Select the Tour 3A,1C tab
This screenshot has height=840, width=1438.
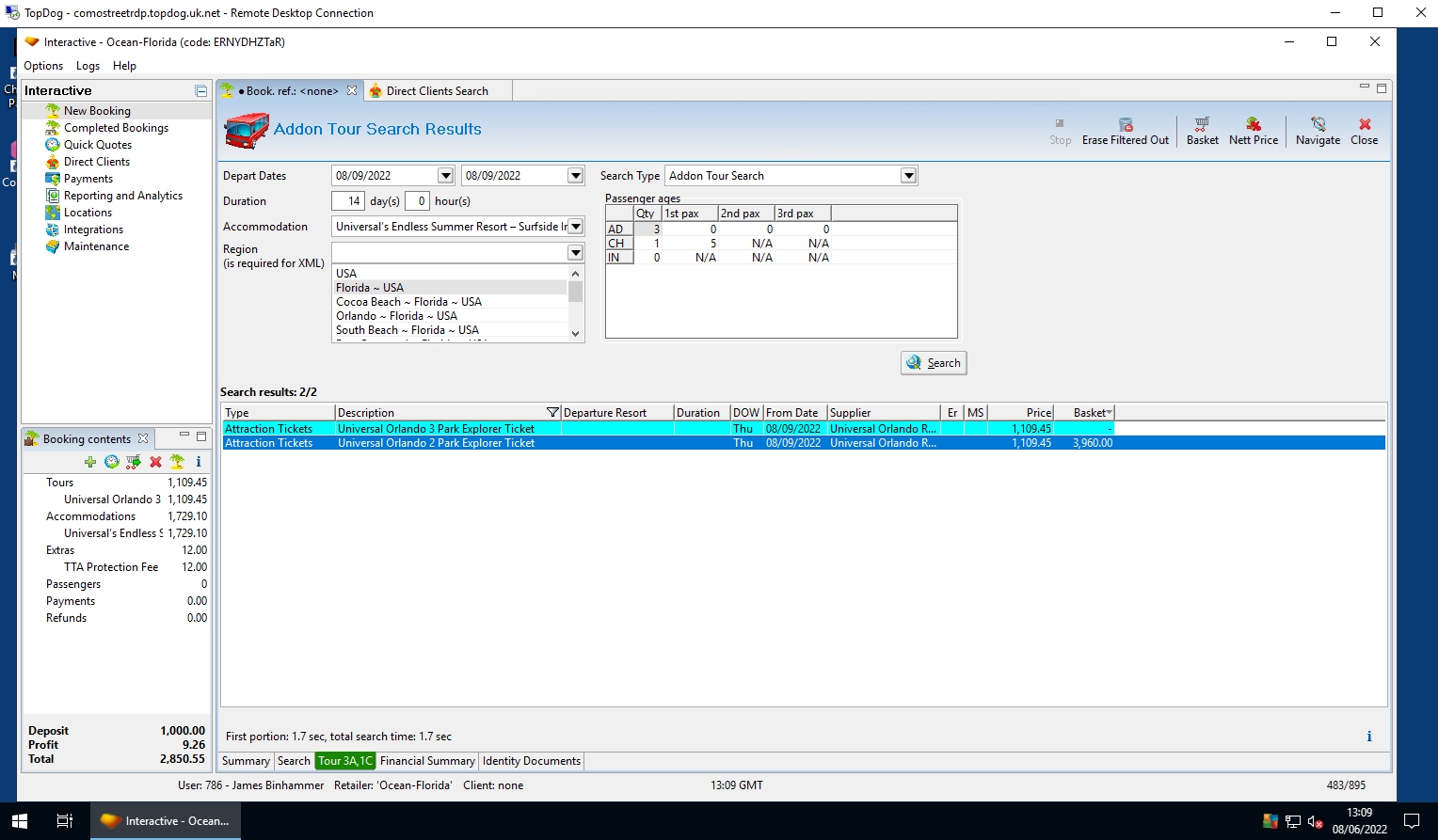[x=344, y=761]
